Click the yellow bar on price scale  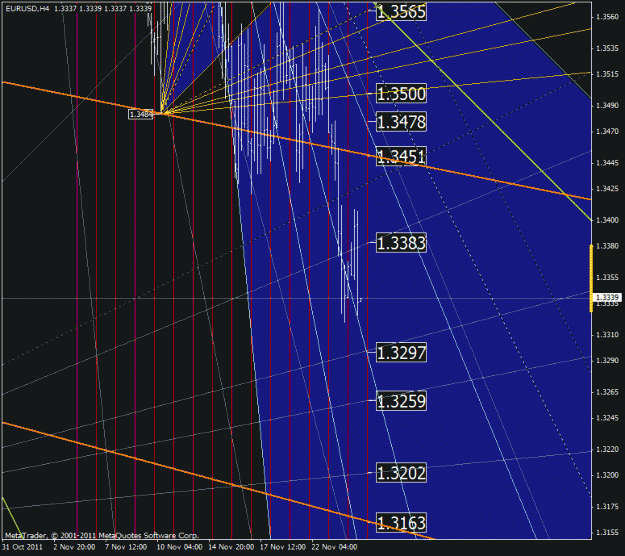592,278
